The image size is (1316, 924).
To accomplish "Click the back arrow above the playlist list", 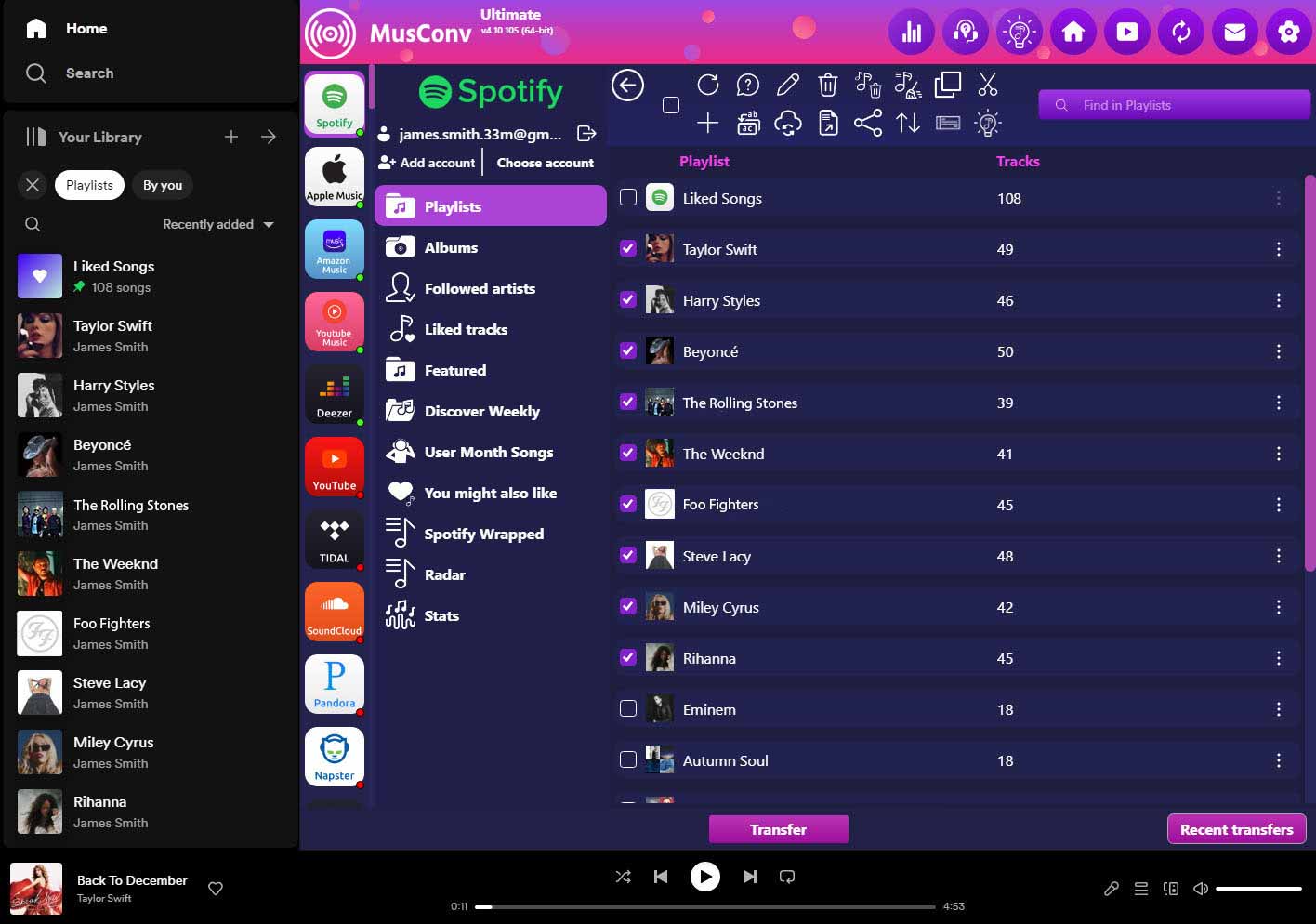I will point(627,85).
